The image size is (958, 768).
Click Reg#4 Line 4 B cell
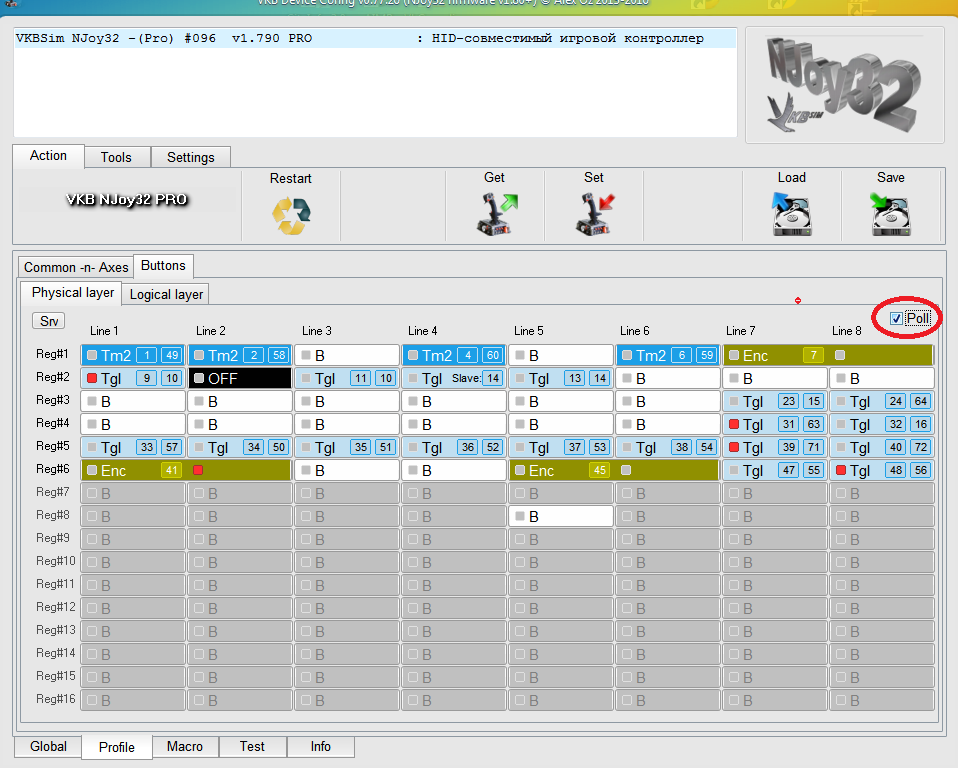[x=453, y=424]
